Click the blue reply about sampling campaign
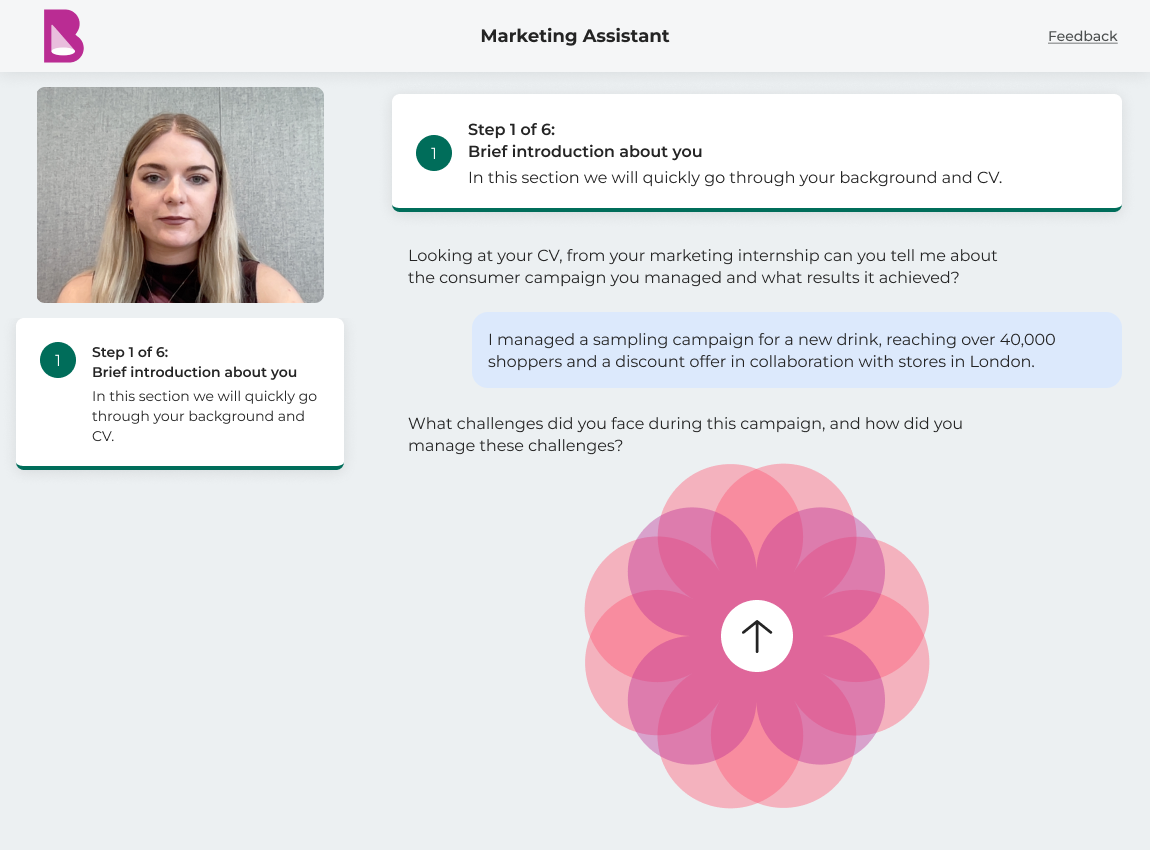1150x850 pixels. tap(796, 351)
